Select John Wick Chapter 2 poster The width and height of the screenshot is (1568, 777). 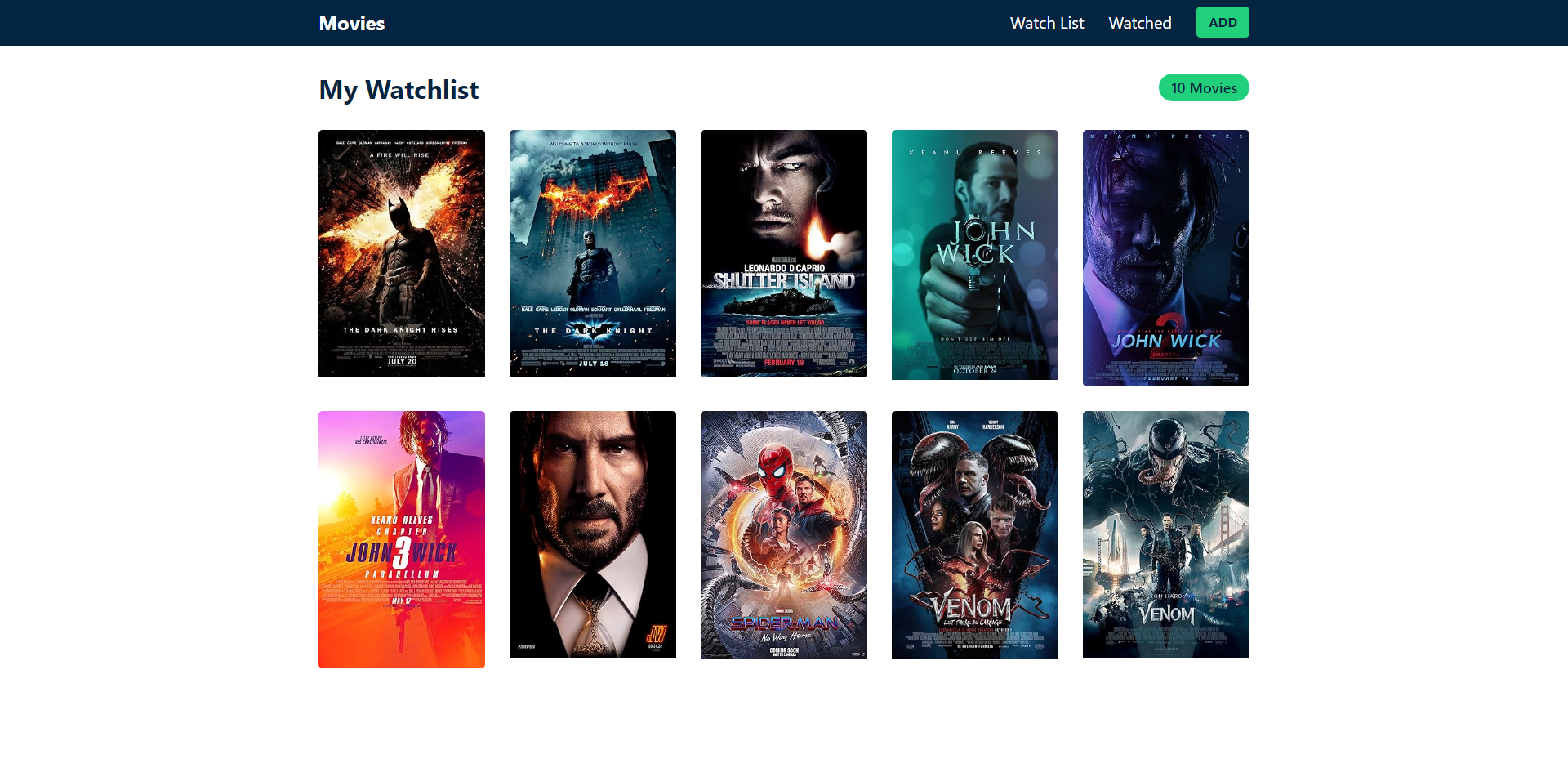(1166, 258)
